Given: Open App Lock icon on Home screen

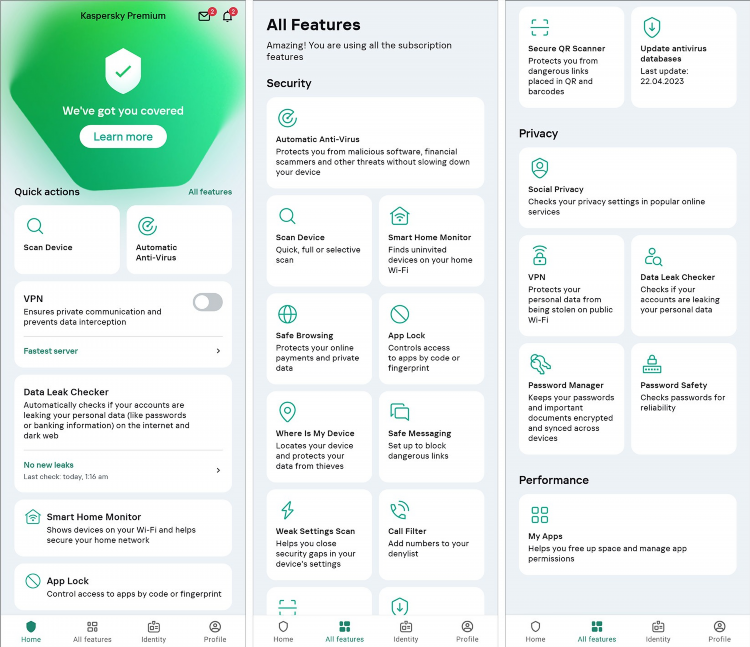Looking at the screenshot, I should [x=33, y=581].
